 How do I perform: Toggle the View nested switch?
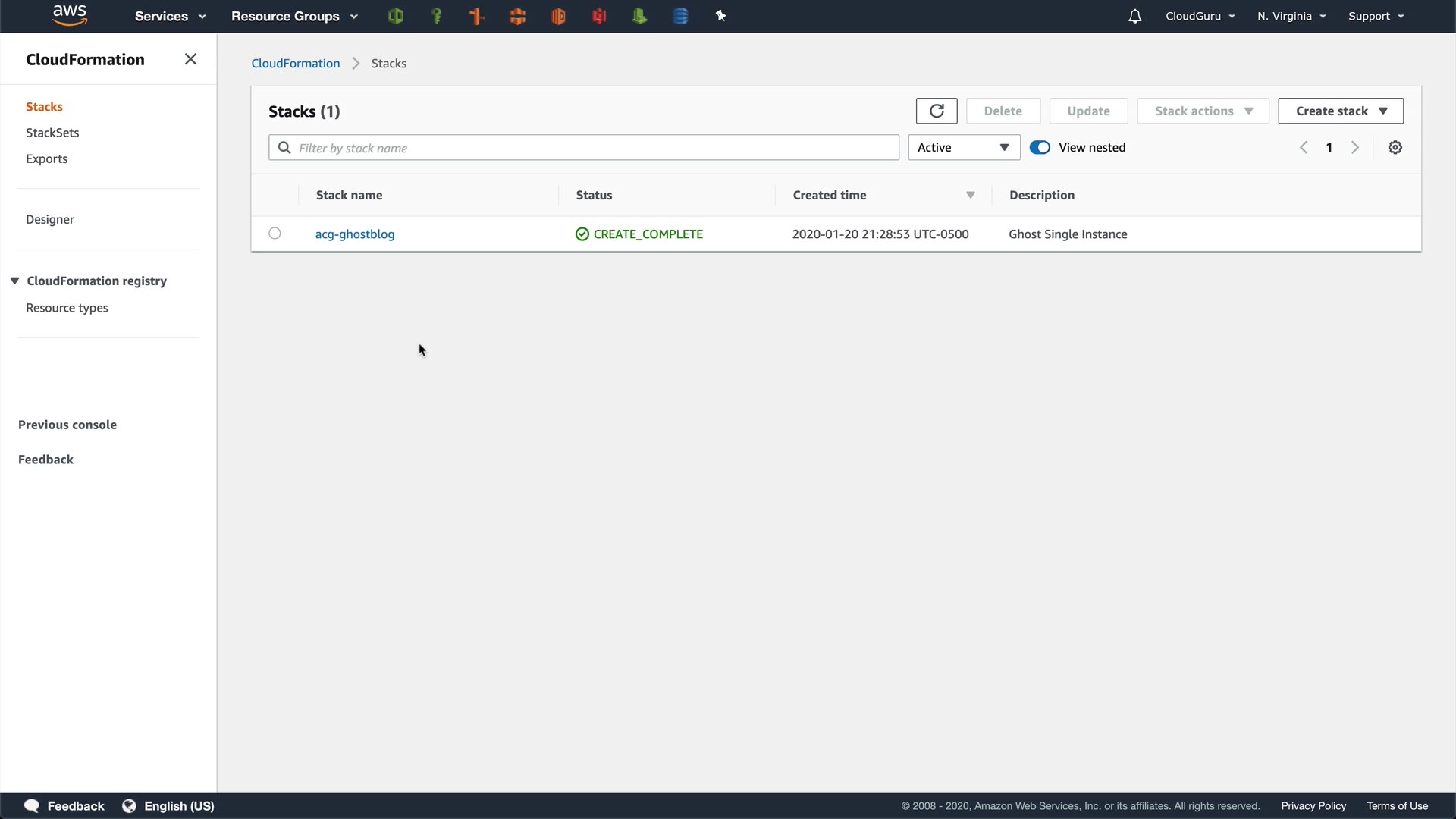click(1040, 147)
